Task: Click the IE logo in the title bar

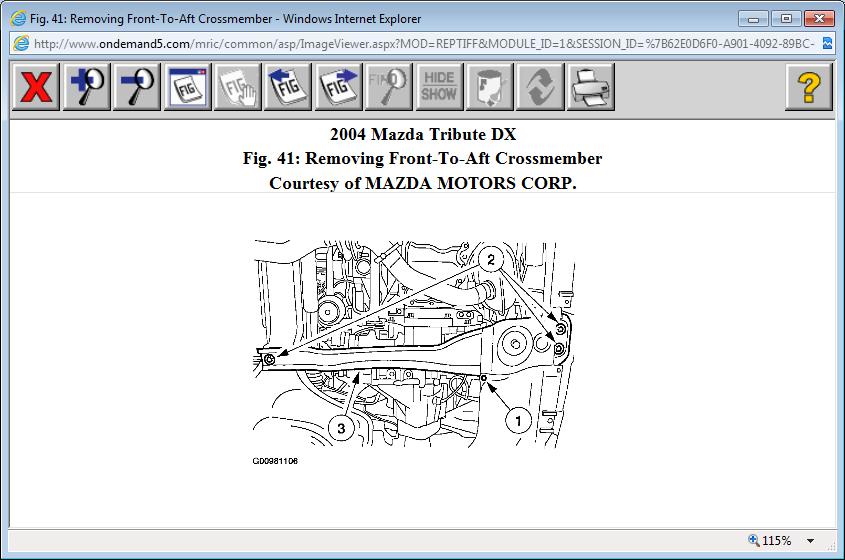Action: click(x=18, y=18)
